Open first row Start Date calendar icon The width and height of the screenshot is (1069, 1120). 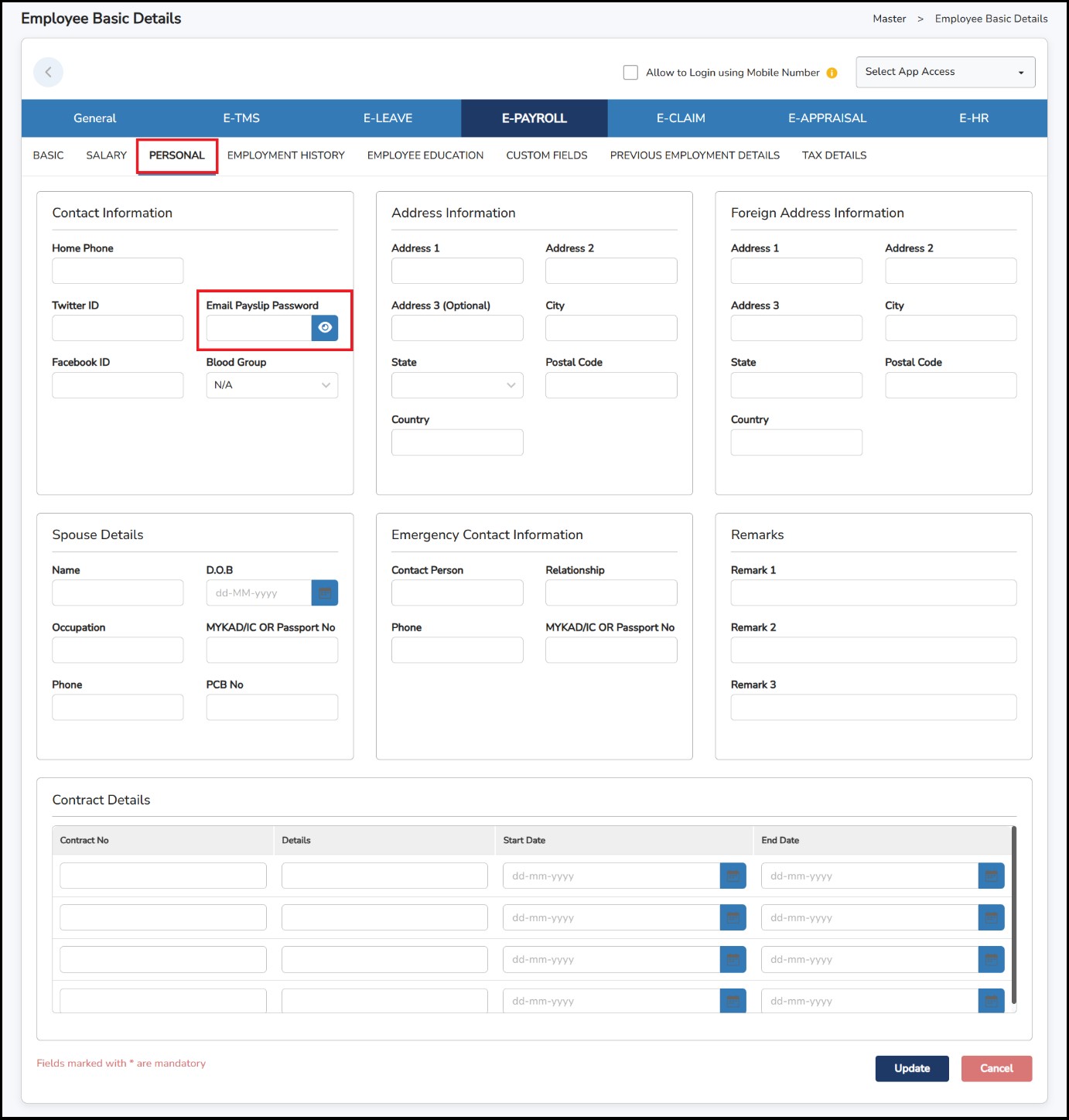pyautogui.click(x=733, y=876)
